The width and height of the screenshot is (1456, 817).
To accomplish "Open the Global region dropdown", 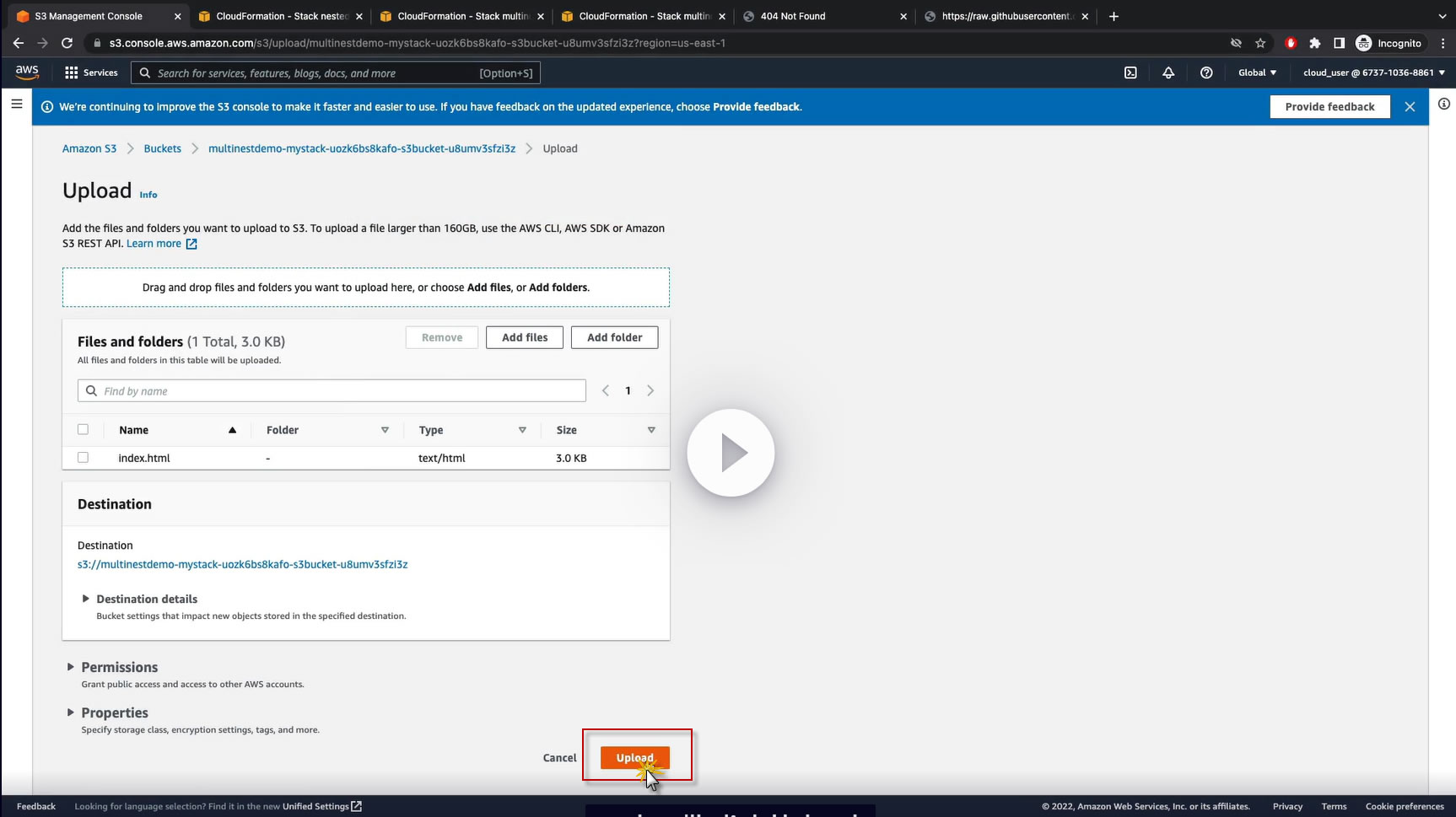I will click(1257, 73).
